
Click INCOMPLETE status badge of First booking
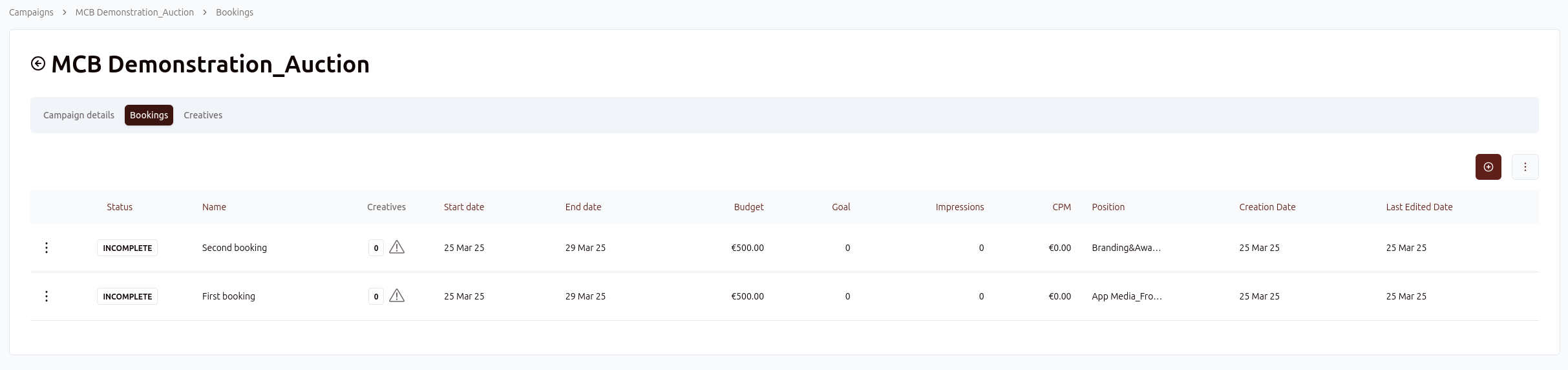click(x=127, y=296)
